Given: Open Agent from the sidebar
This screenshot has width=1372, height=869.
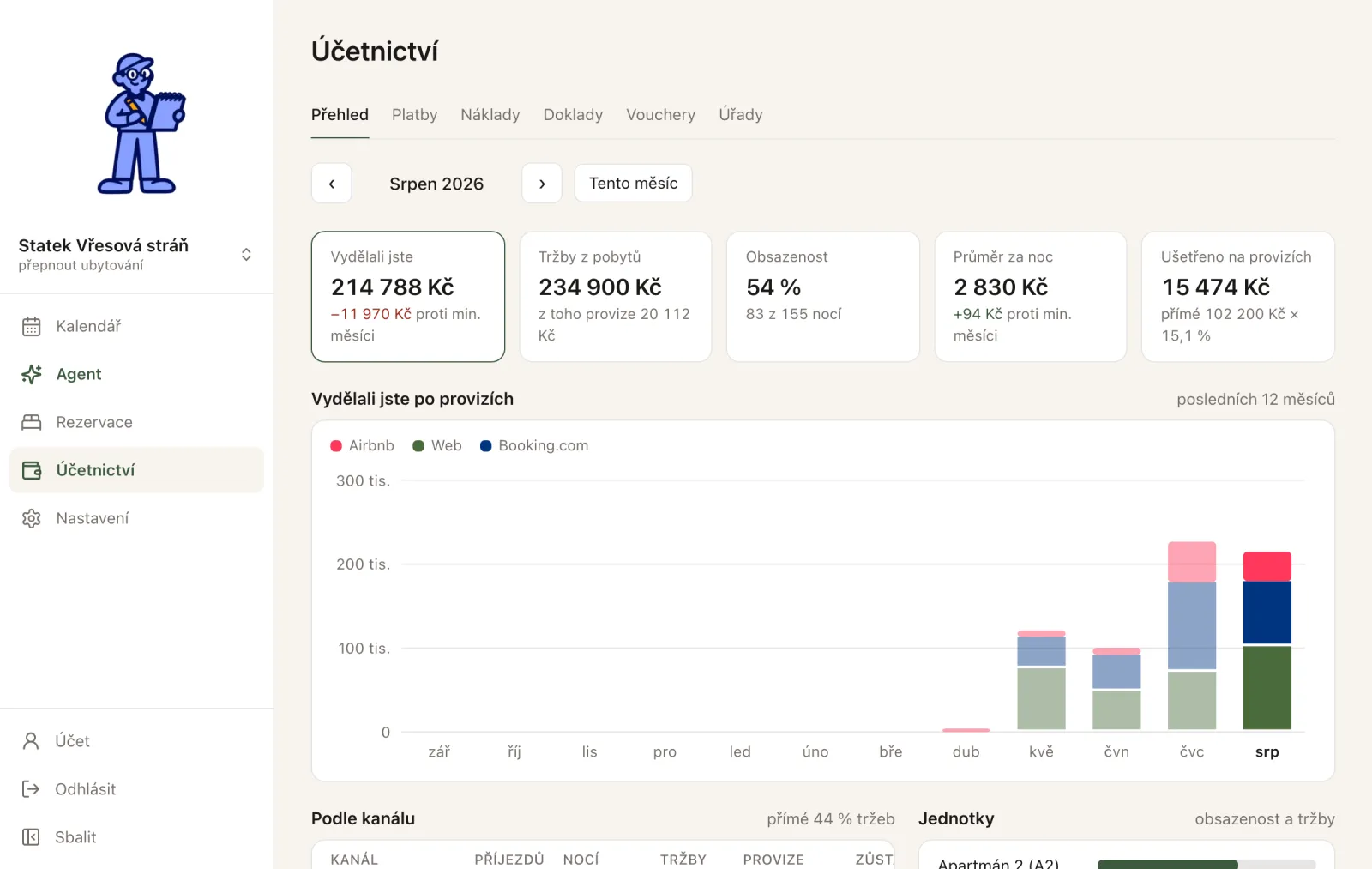Looking at the screenshot, I should [136, 374].
